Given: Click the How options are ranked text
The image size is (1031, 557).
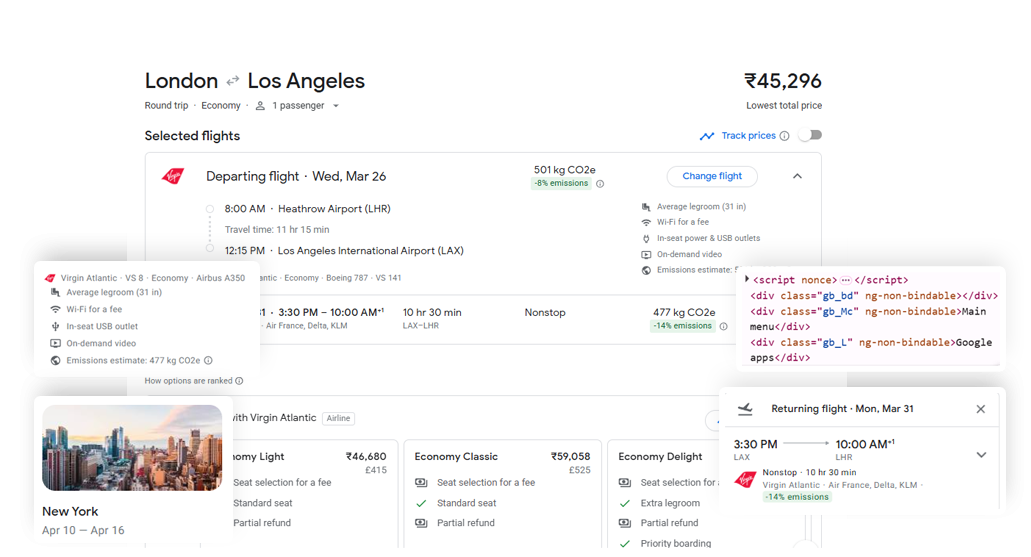Looking at the screenshot, I should [x=189, y=381].
